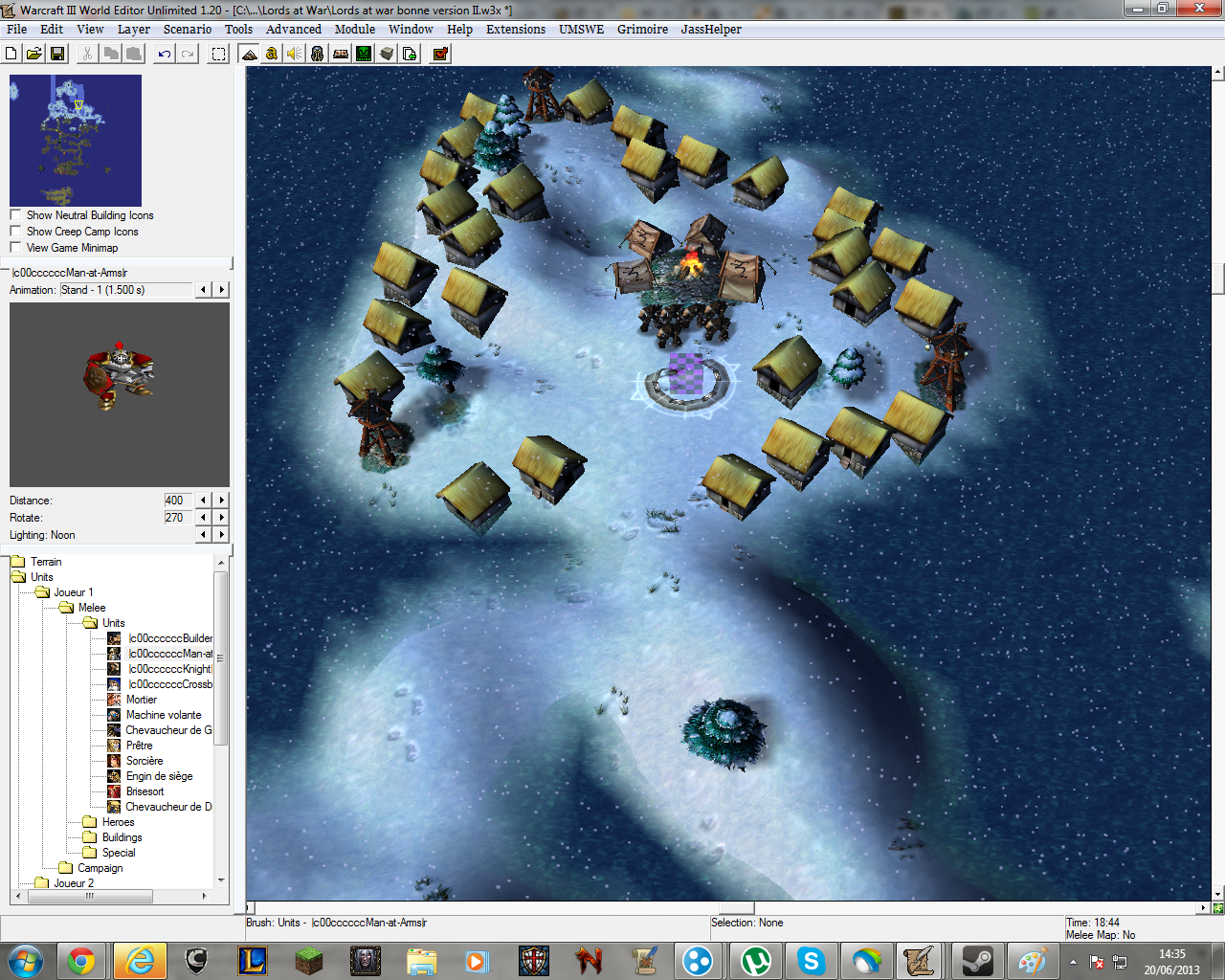The image size is (1225, 980).
Task: Activate the Selection Brush tool
Action: point(218,54)
